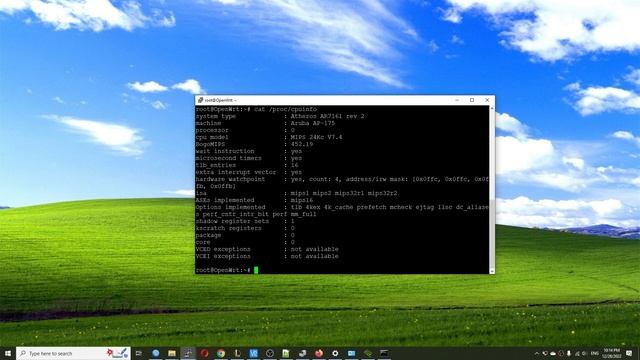Click the 'hardware watchpoint' label
Viewport: 640px width, 360px height.
(x=230, y=179)
